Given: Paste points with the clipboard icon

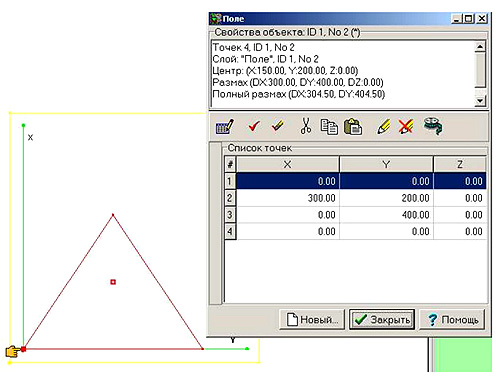Looking at the screenshot, I should [353, 127].
